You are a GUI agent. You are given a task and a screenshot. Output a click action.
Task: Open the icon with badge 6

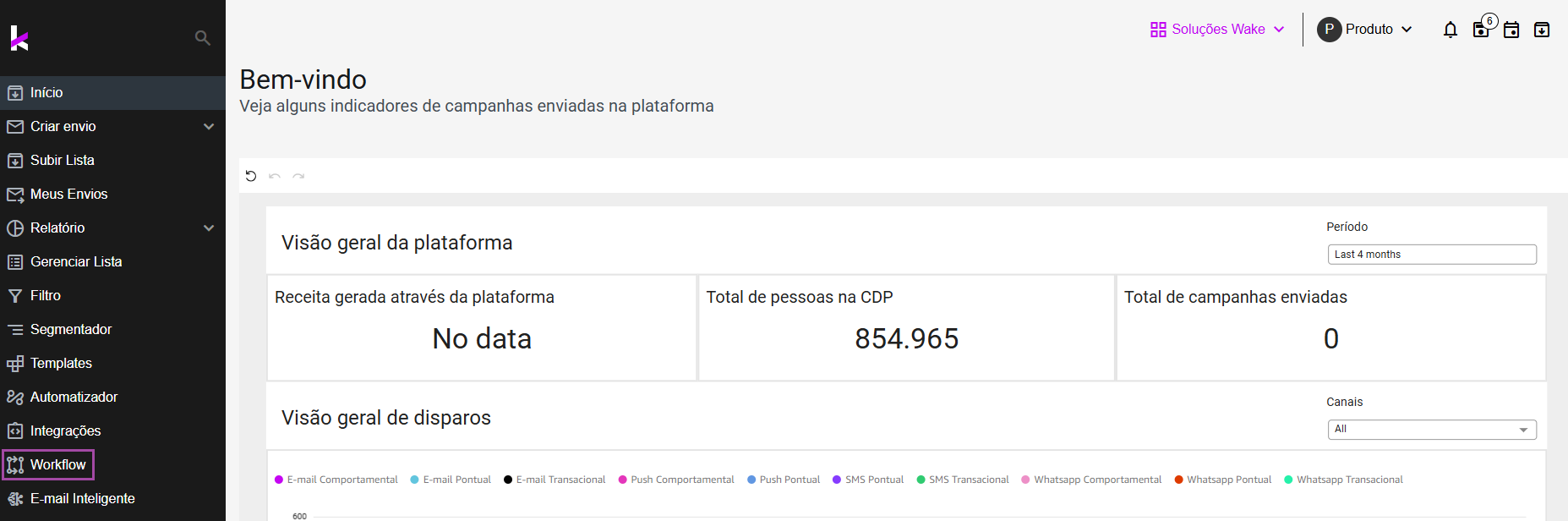[x=1482, y=29]
